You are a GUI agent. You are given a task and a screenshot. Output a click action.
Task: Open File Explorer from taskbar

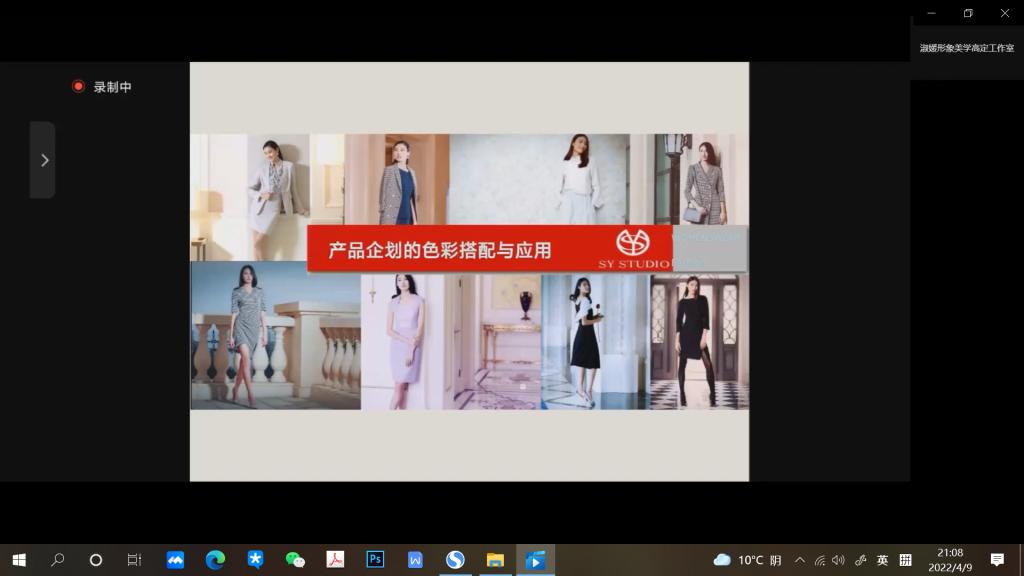(495, 560)
